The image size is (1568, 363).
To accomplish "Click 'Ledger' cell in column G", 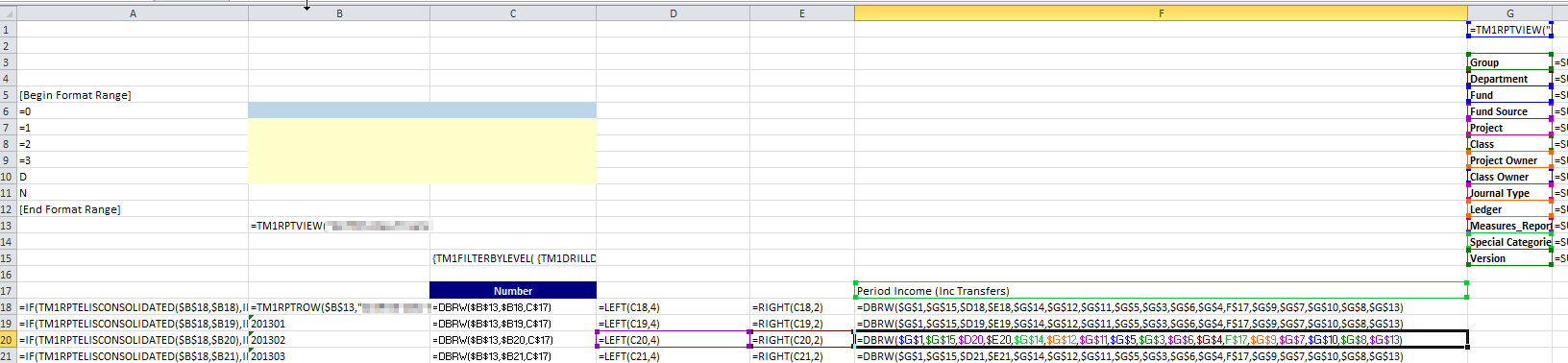I will [1509, 209].
